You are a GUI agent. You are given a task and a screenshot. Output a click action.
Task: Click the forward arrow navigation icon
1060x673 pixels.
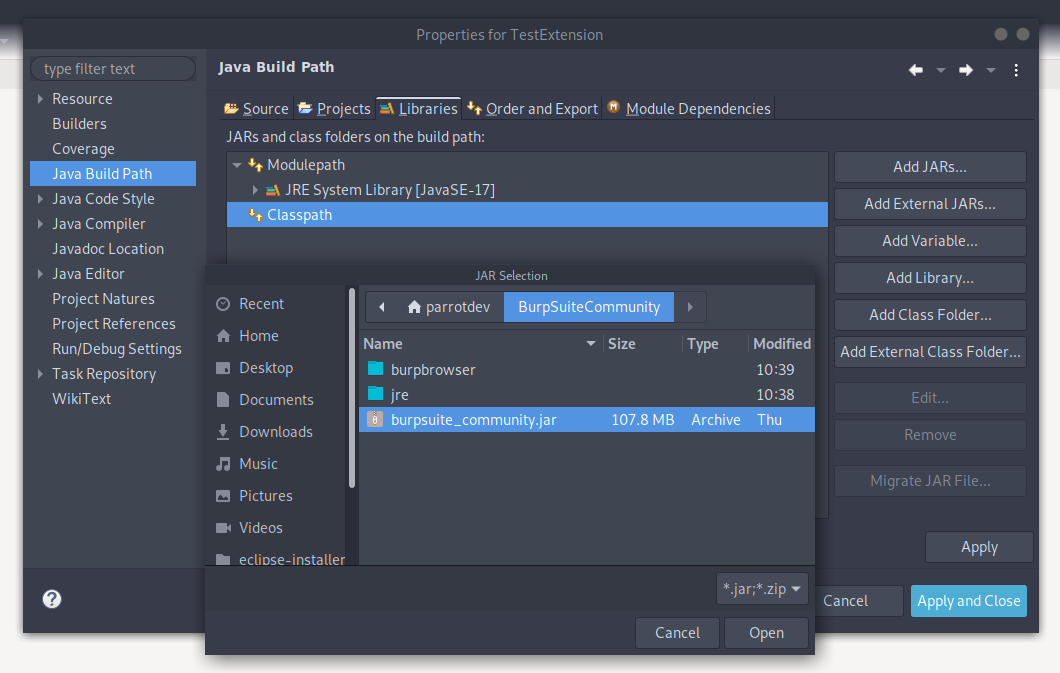tap(965, 70)
